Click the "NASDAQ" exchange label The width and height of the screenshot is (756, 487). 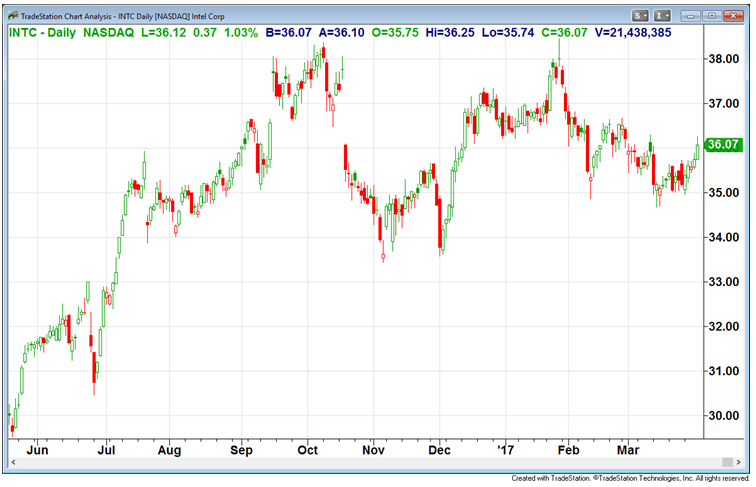pyautogui.click(x=108, y=33)
